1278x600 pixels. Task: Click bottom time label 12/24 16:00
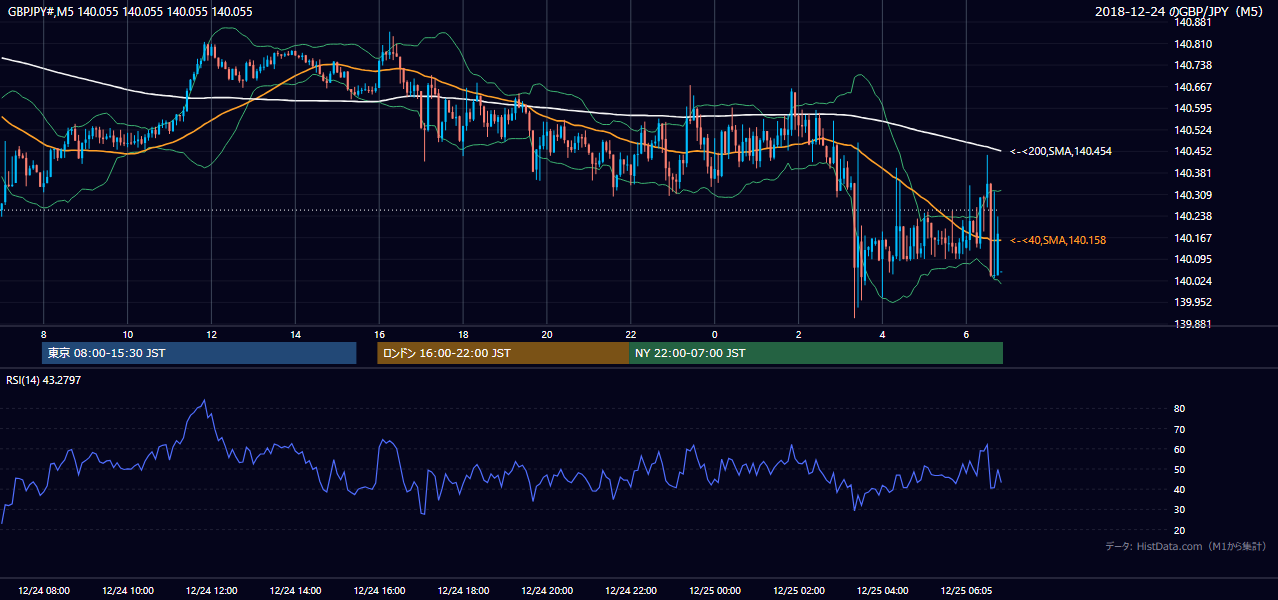(x=379, y=591)
